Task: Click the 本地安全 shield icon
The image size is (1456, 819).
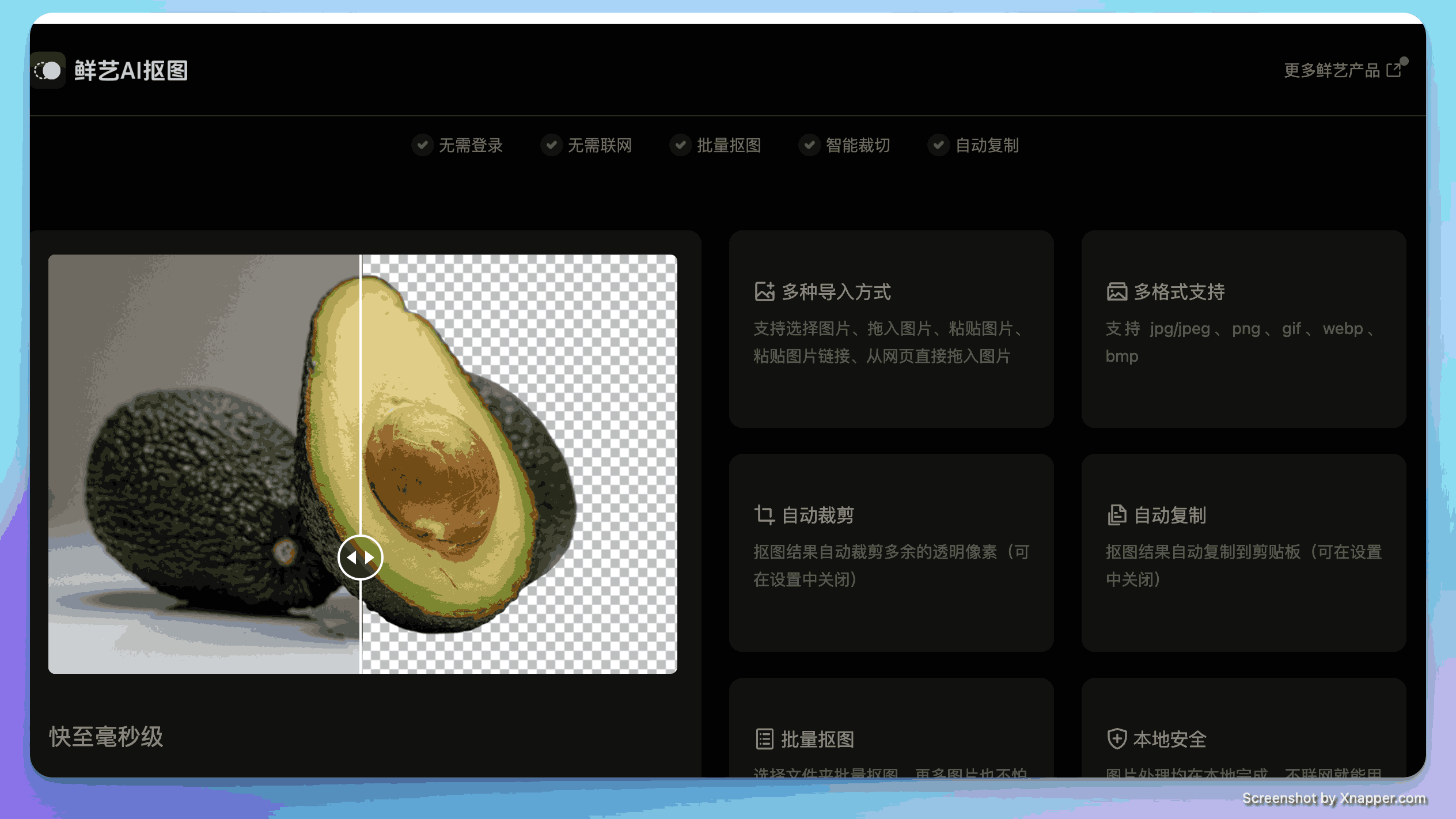Action: tap(1116, 739)
